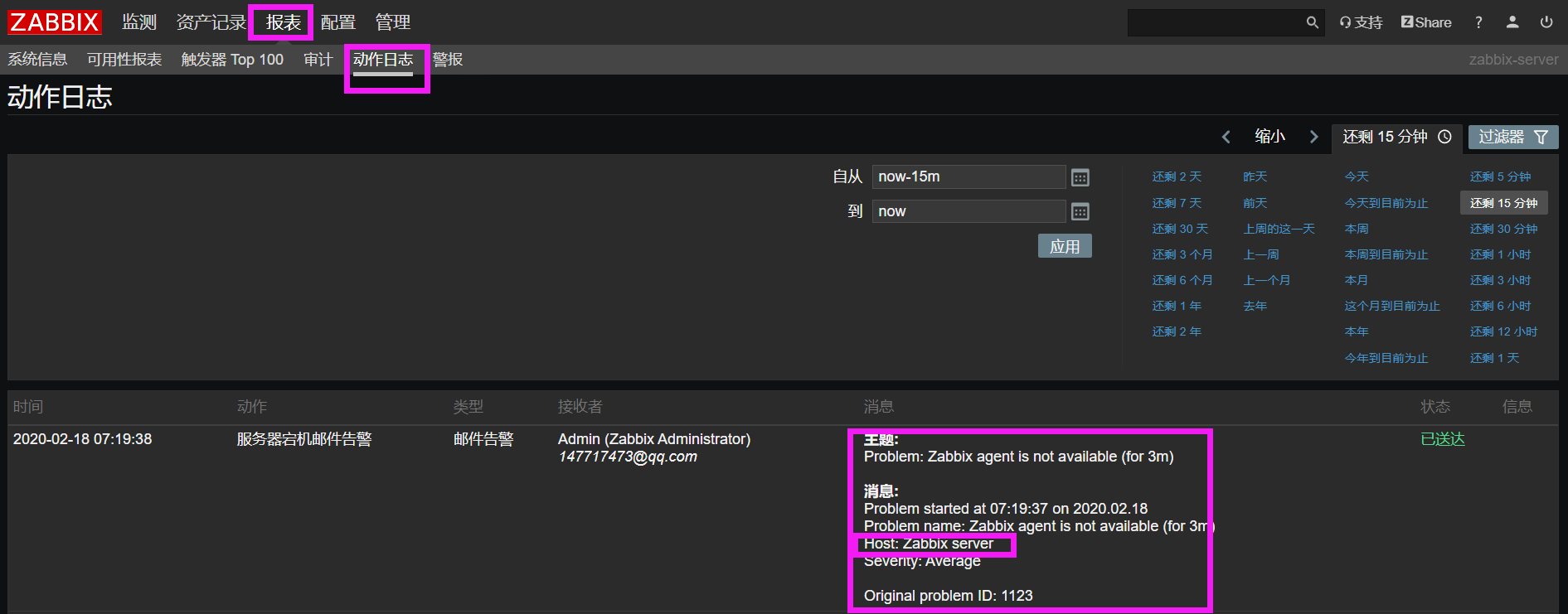
Task: Go to 触发器 Top 100 submenu
Action: [x=232, y=60]
